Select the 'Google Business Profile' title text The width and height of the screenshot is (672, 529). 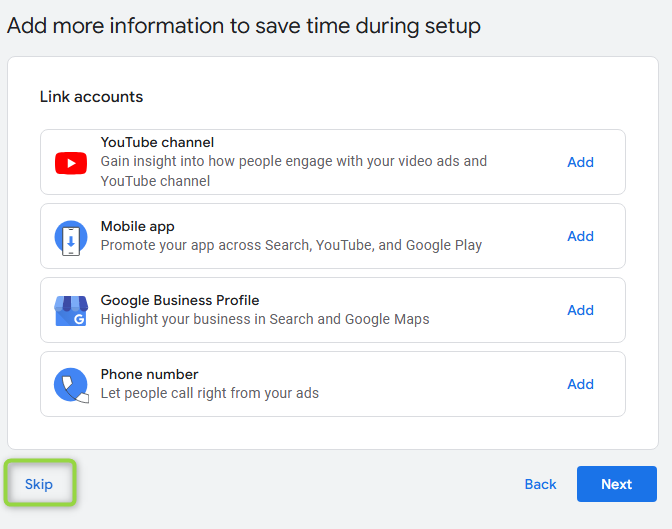pyautogui.click(x=180, y=300)
